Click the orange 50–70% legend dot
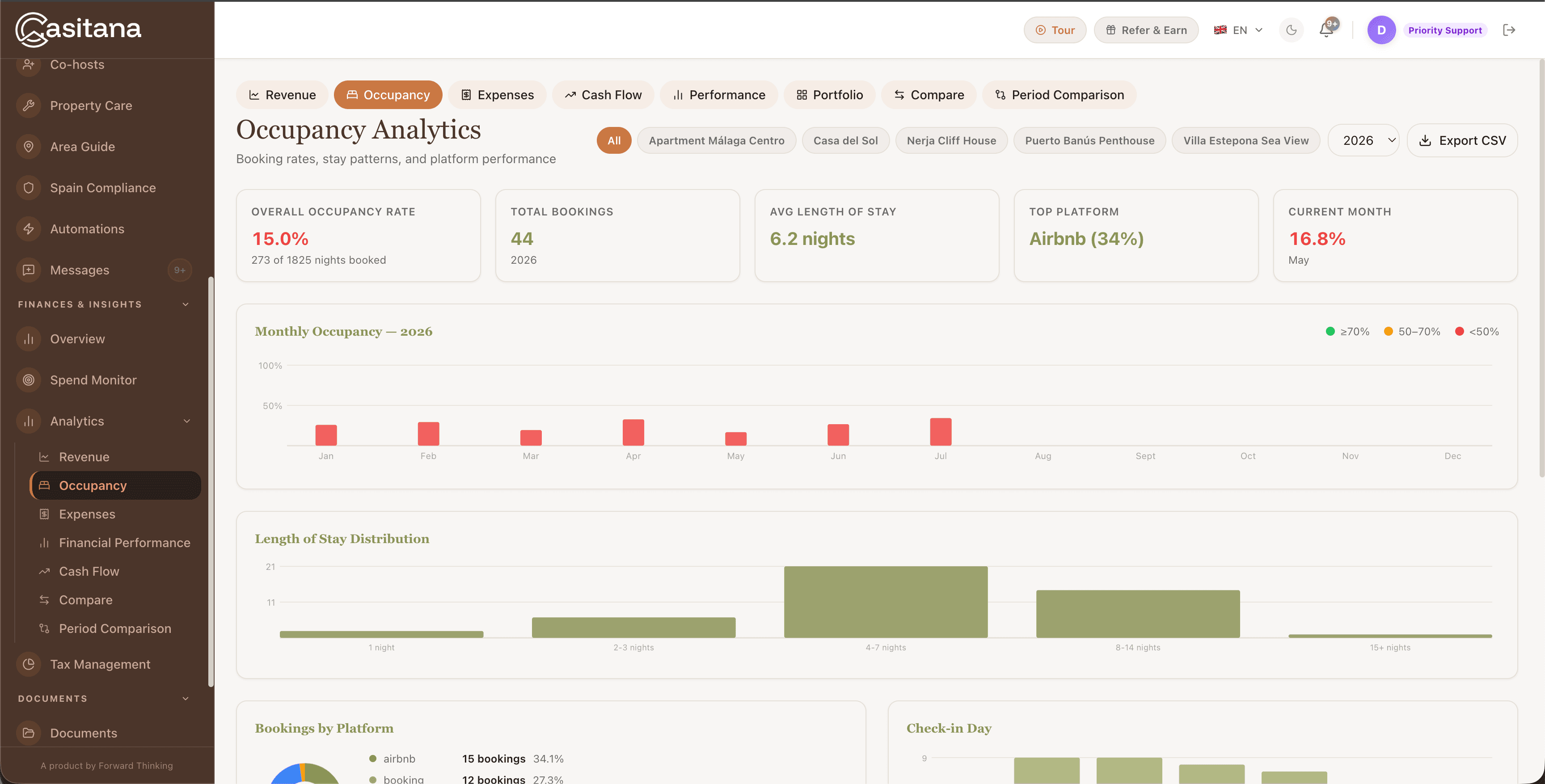1545x784 pixels. pyautogui.click(x=1388, y=332)
